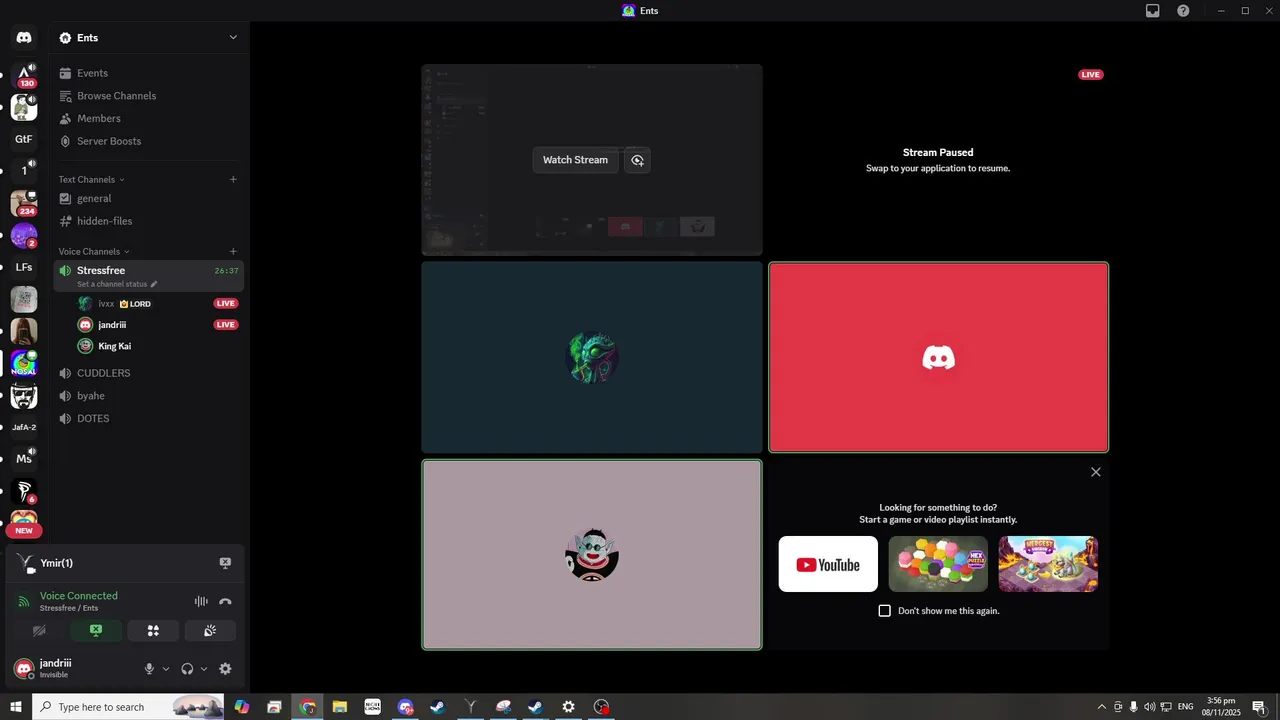Open Discord direct messages home icon

point(24,38)
